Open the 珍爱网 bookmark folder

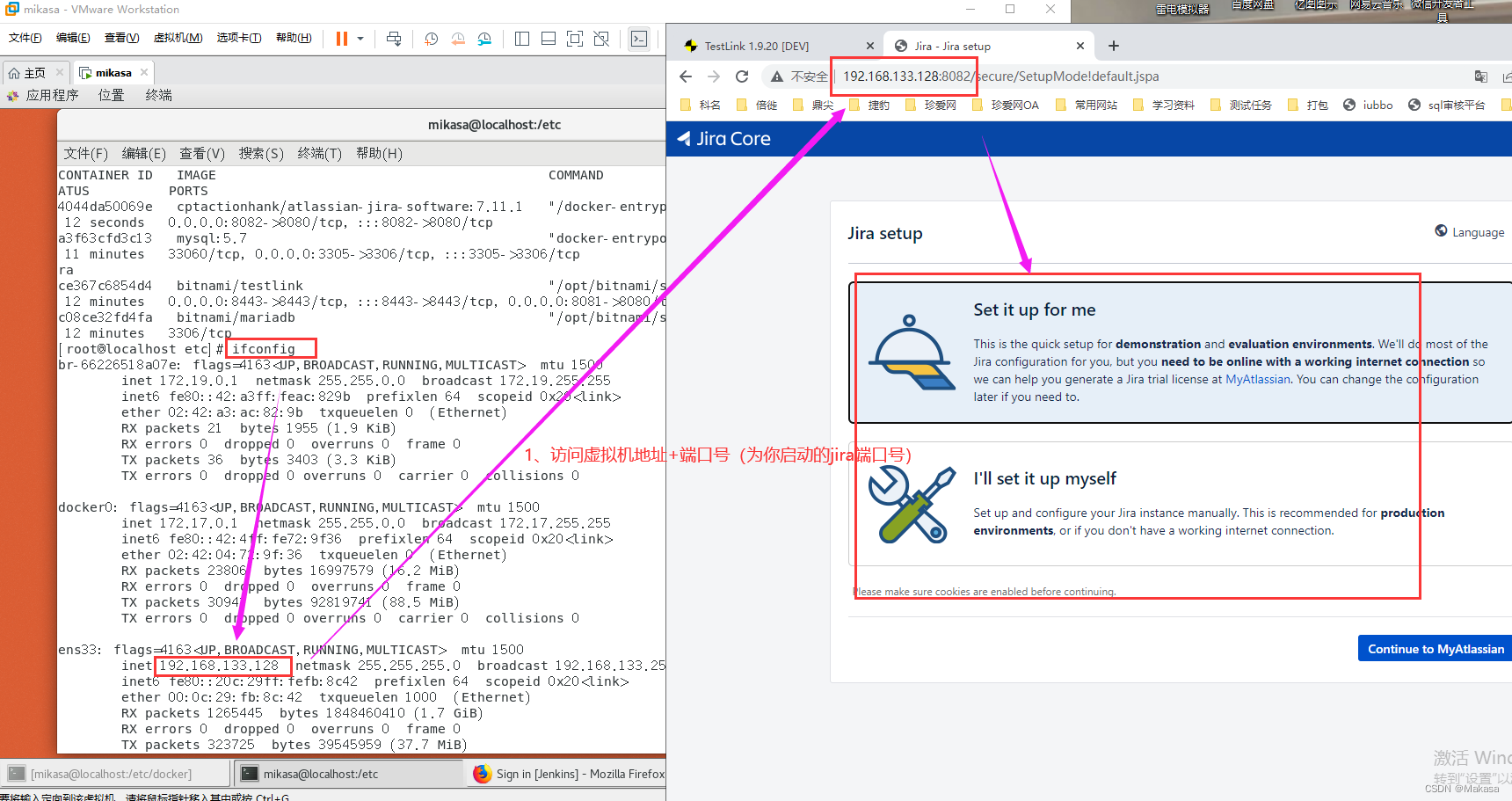pyautogui.click(x=931, y=105)
